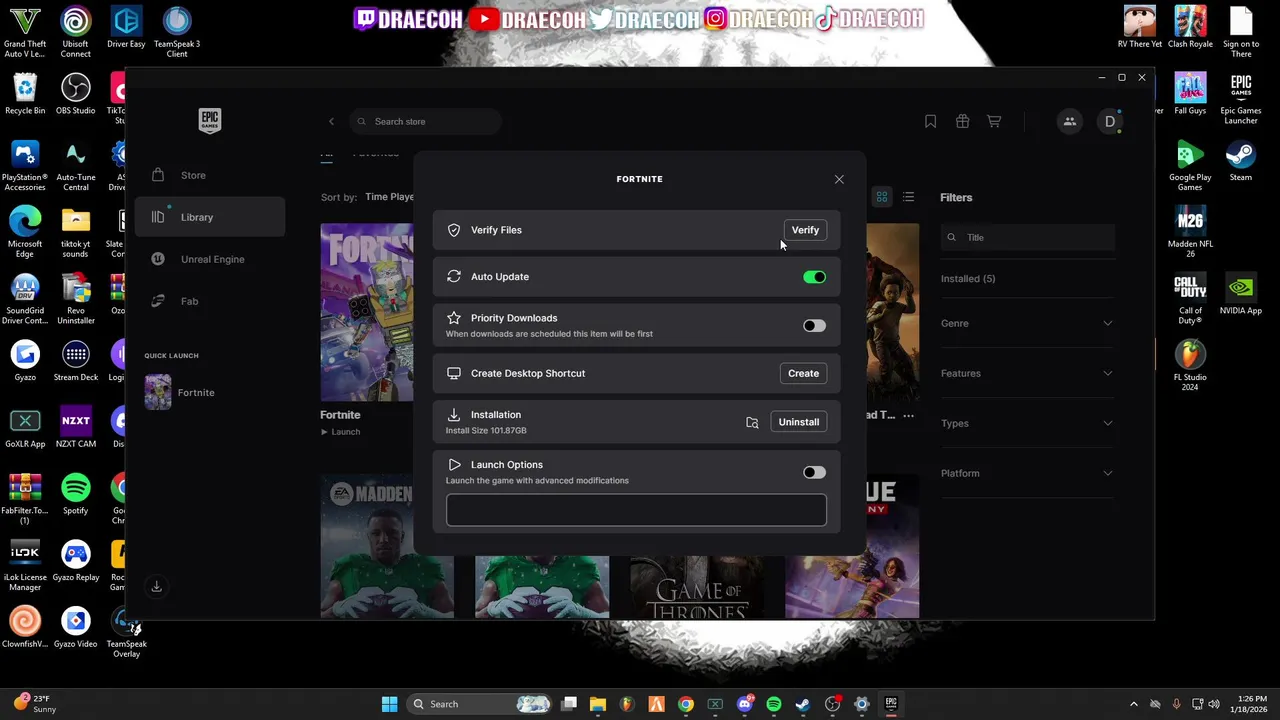Click the Fortnite game cover thumbnail
The image size is (1280, 720).
tap(367, 312)
